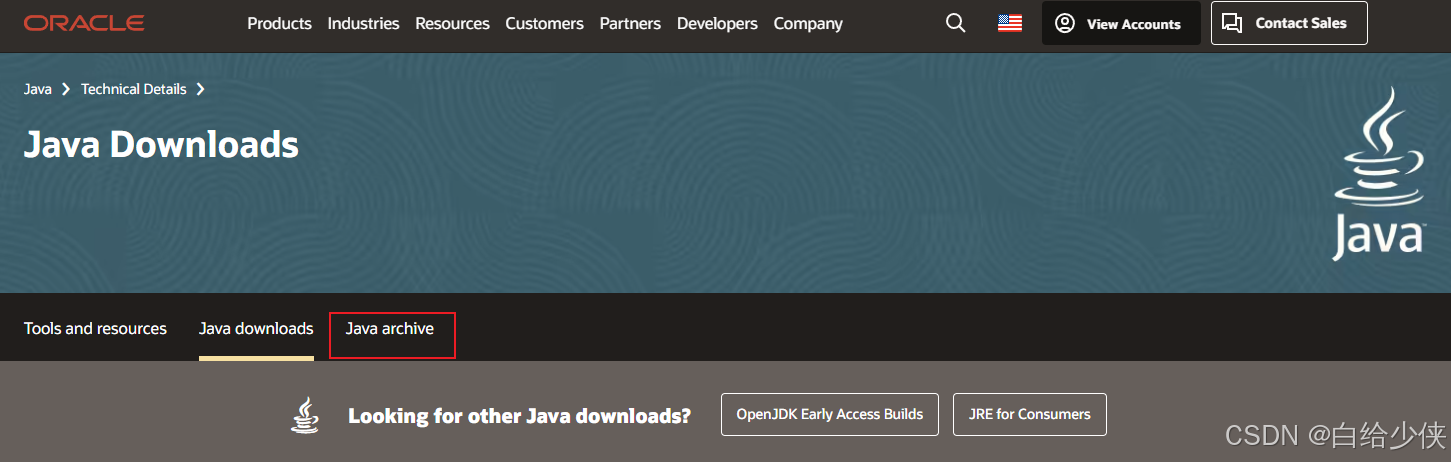Click the JRE for Consumers button
The image size is (1451, 462).
[1030, 414]
